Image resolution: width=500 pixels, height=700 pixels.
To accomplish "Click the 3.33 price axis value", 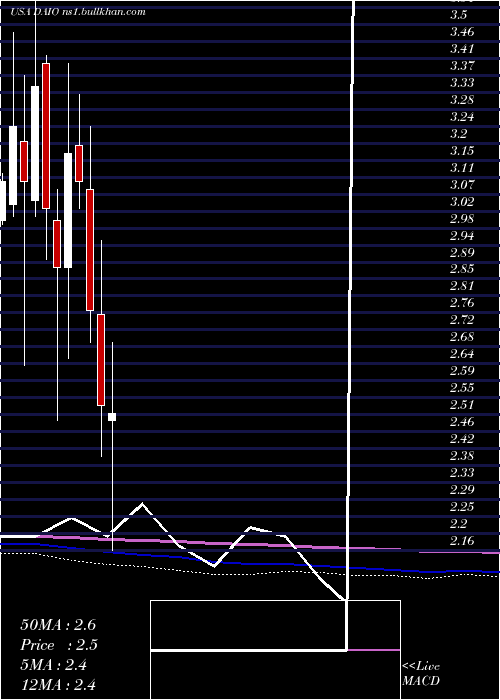I will click(462, 83).
